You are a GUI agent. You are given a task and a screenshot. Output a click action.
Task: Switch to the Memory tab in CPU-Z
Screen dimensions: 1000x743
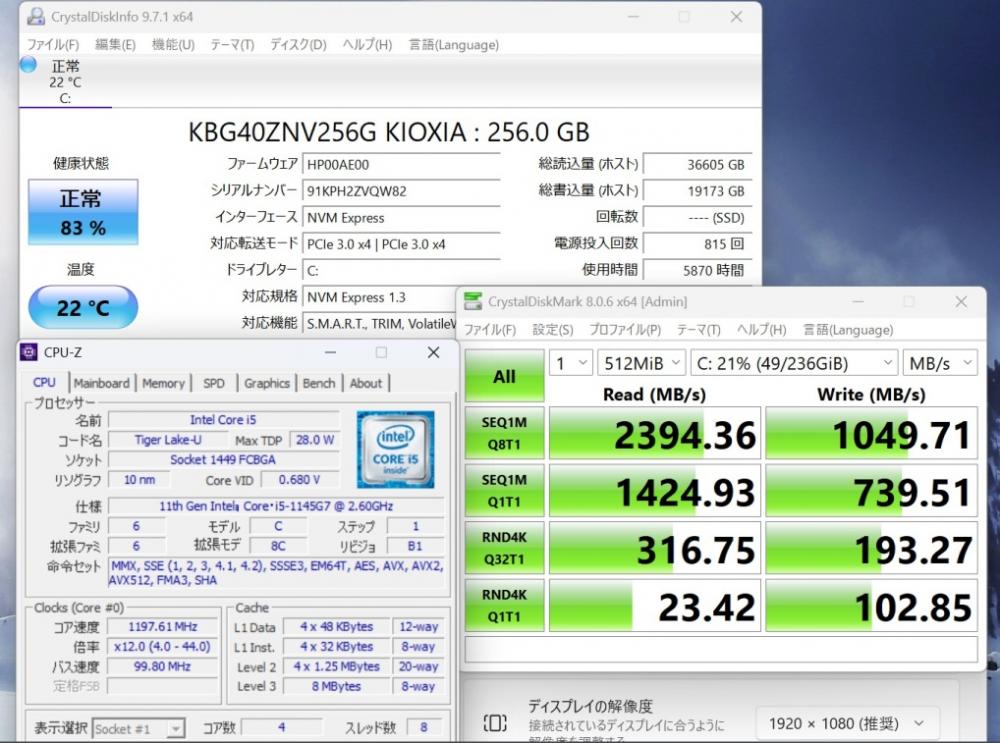tap(163, 383)
